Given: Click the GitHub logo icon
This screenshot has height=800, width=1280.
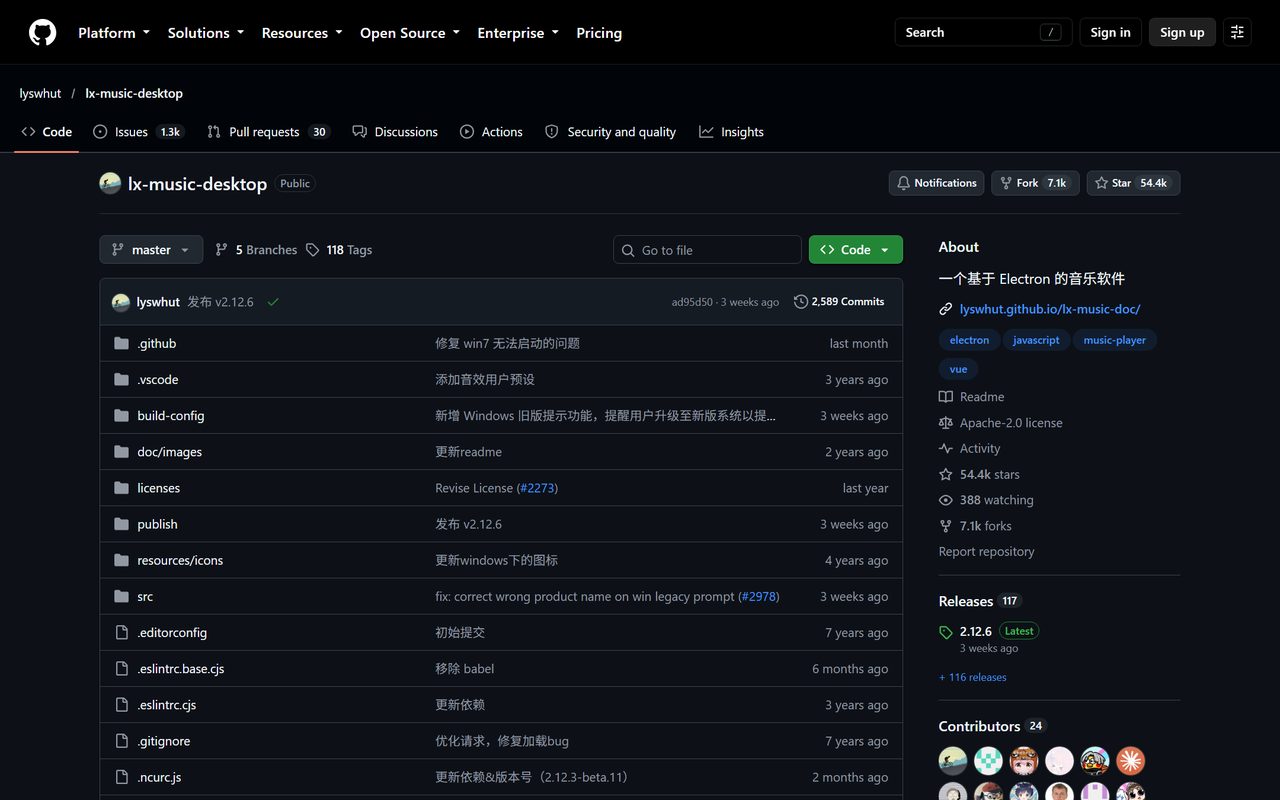Looking at the screenshot, I should tap(42, 32).
